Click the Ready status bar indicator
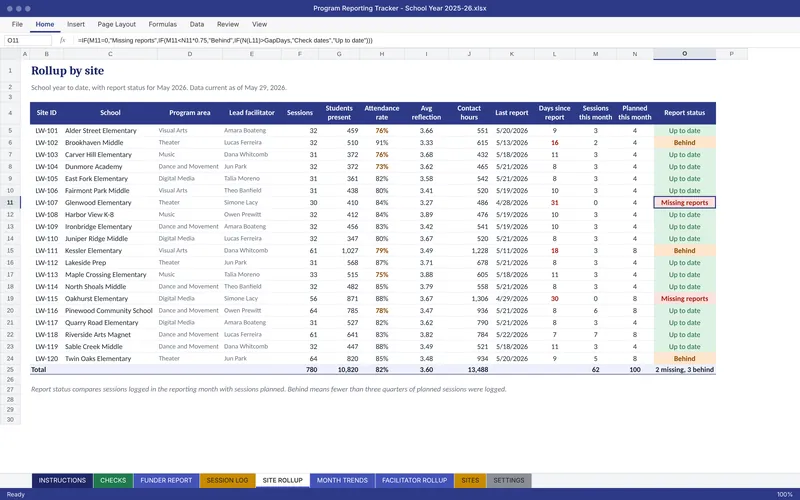Viewport: 800px width, 500px height. tap(15, 494)
